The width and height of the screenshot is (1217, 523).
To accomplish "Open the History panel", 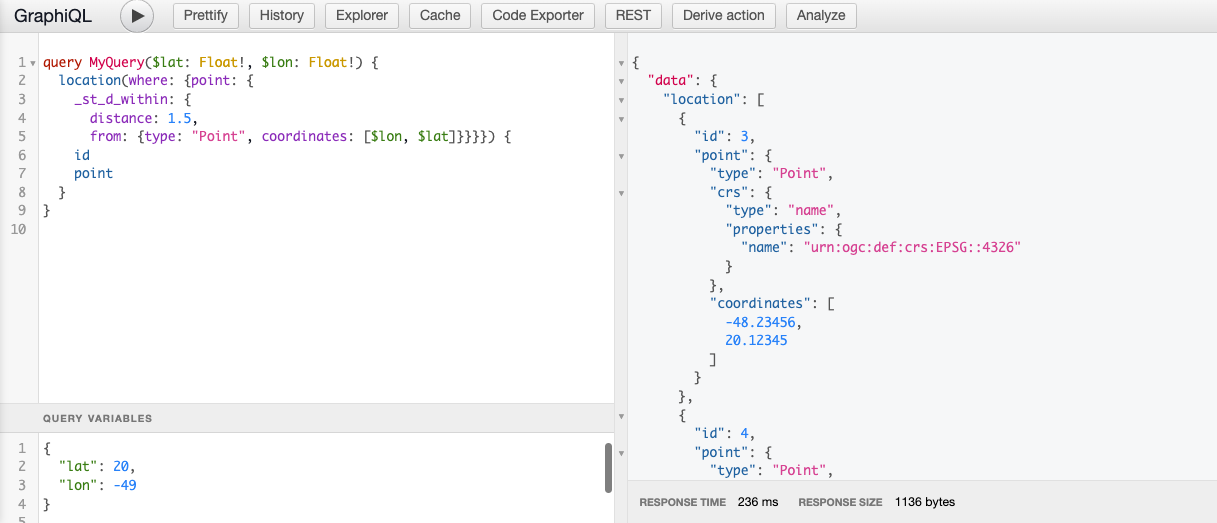I will click(281, 16).
